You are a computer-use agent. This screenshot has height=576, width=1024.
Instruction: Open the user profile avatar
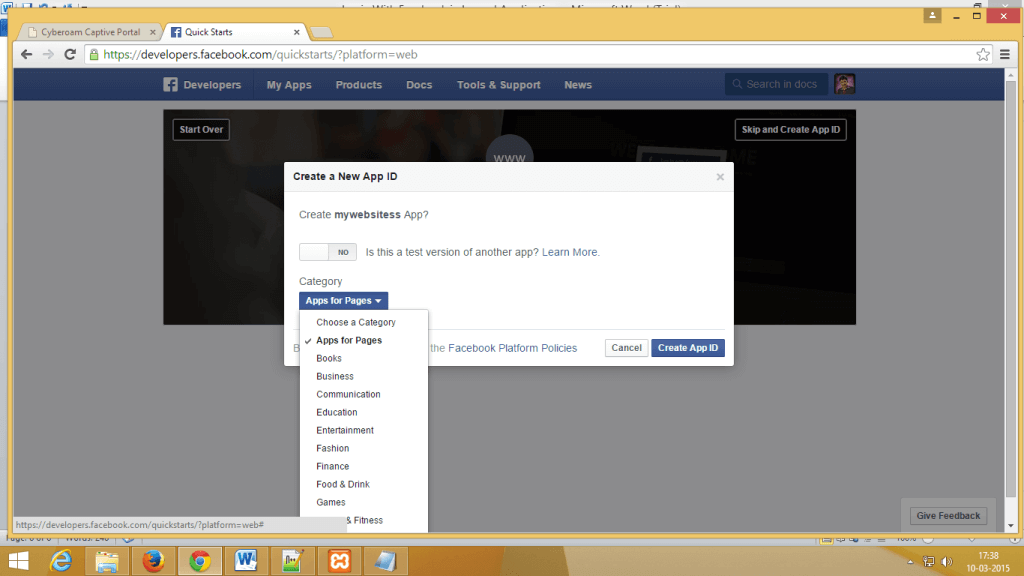pos(844,84)
